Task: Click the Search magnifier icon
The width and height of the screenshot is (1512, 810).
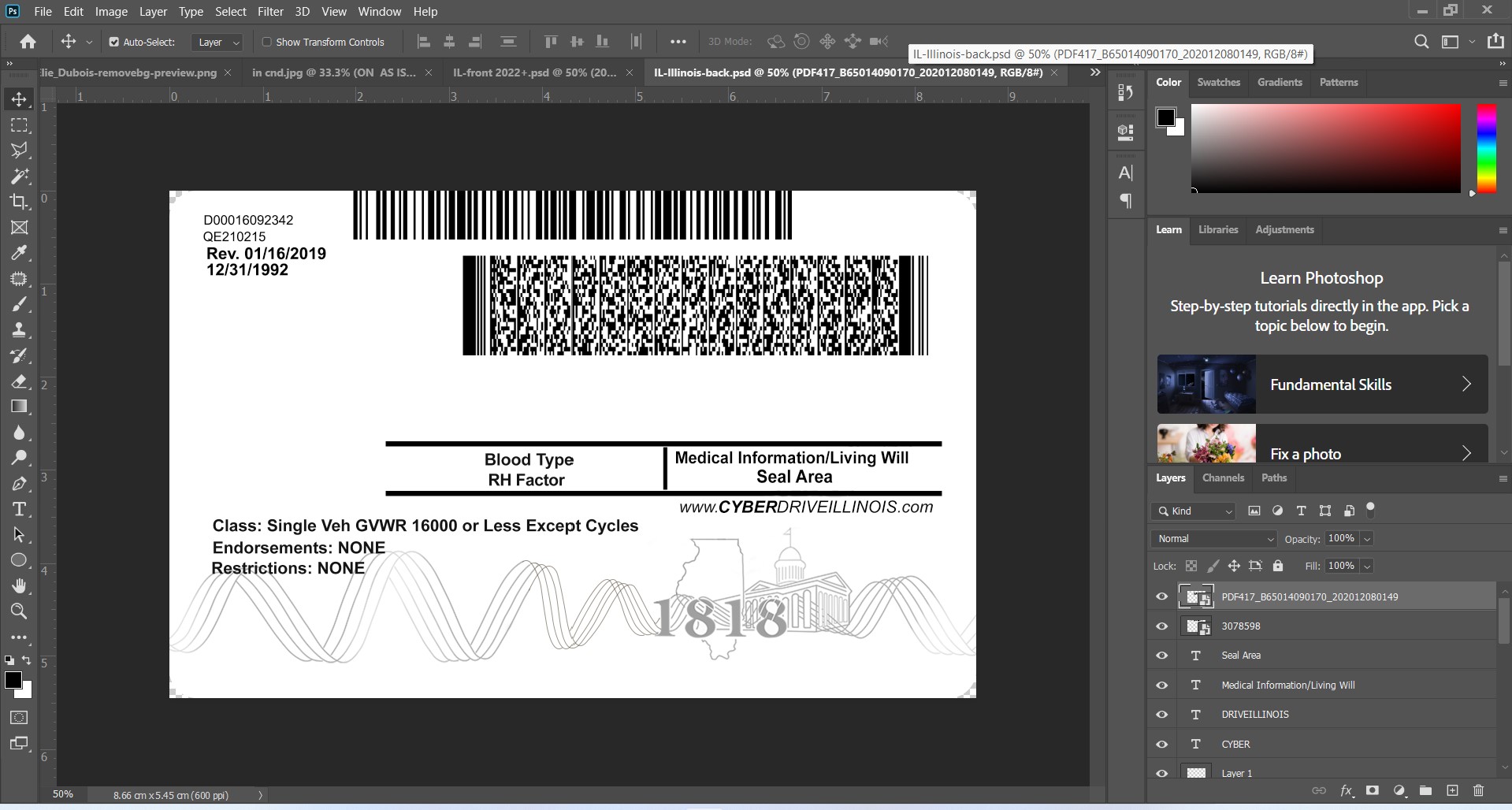Action: [x=1421, y=42]
